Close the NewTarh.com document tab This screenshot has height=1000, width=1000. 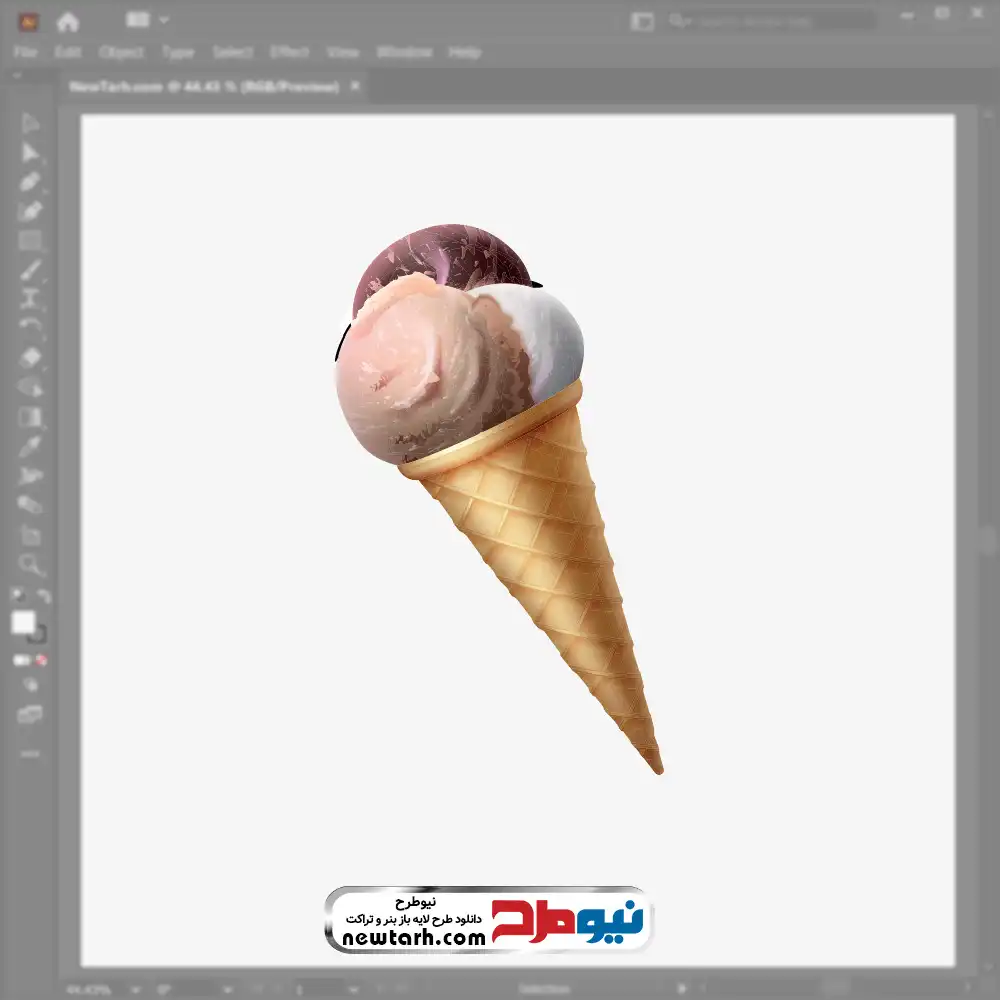pos(354,87)
